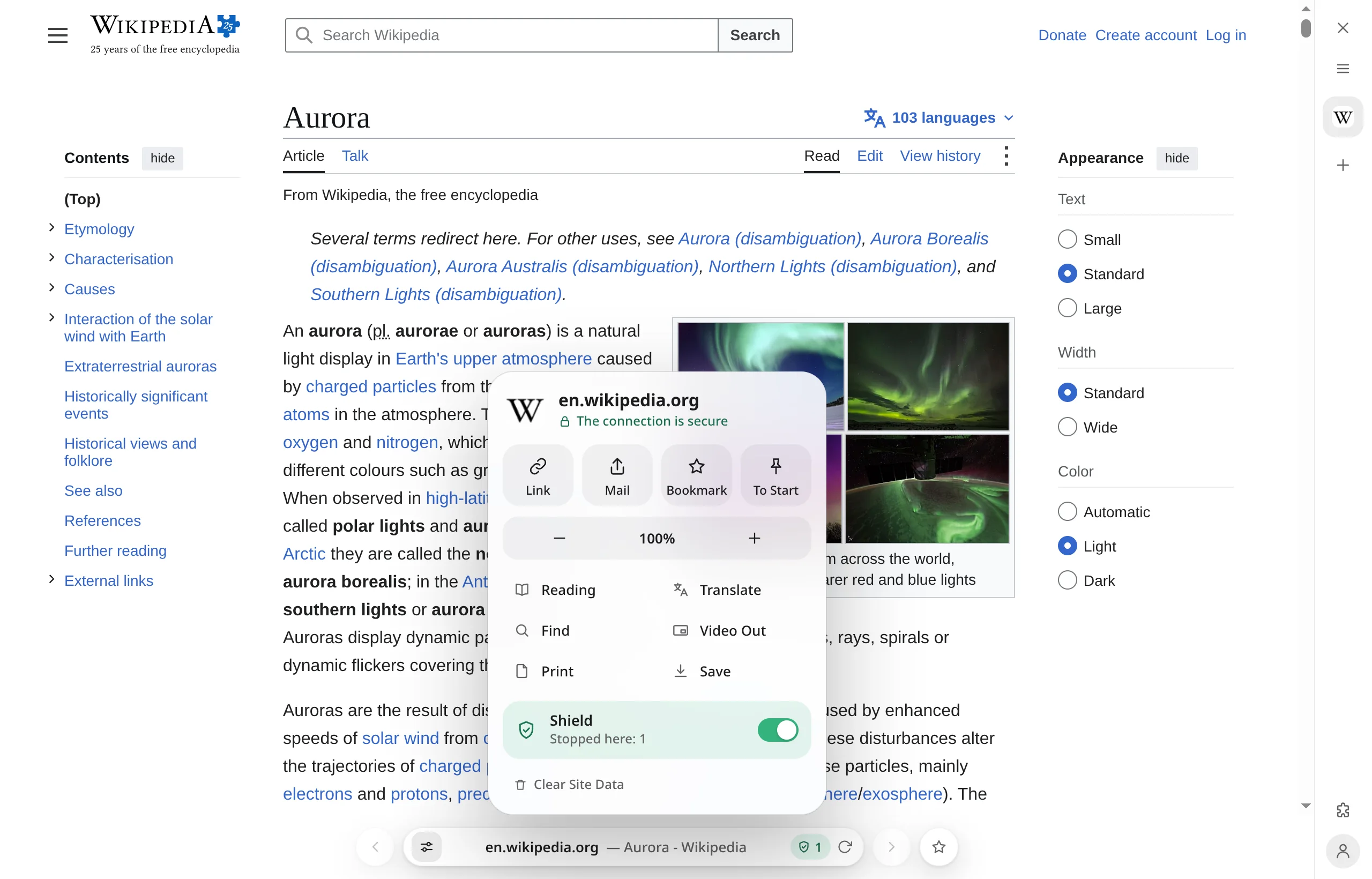Image resolution: width=1372 pixels, height=879 pixels.
Task: Select Automatic color mode
Action: [1067, 511]
